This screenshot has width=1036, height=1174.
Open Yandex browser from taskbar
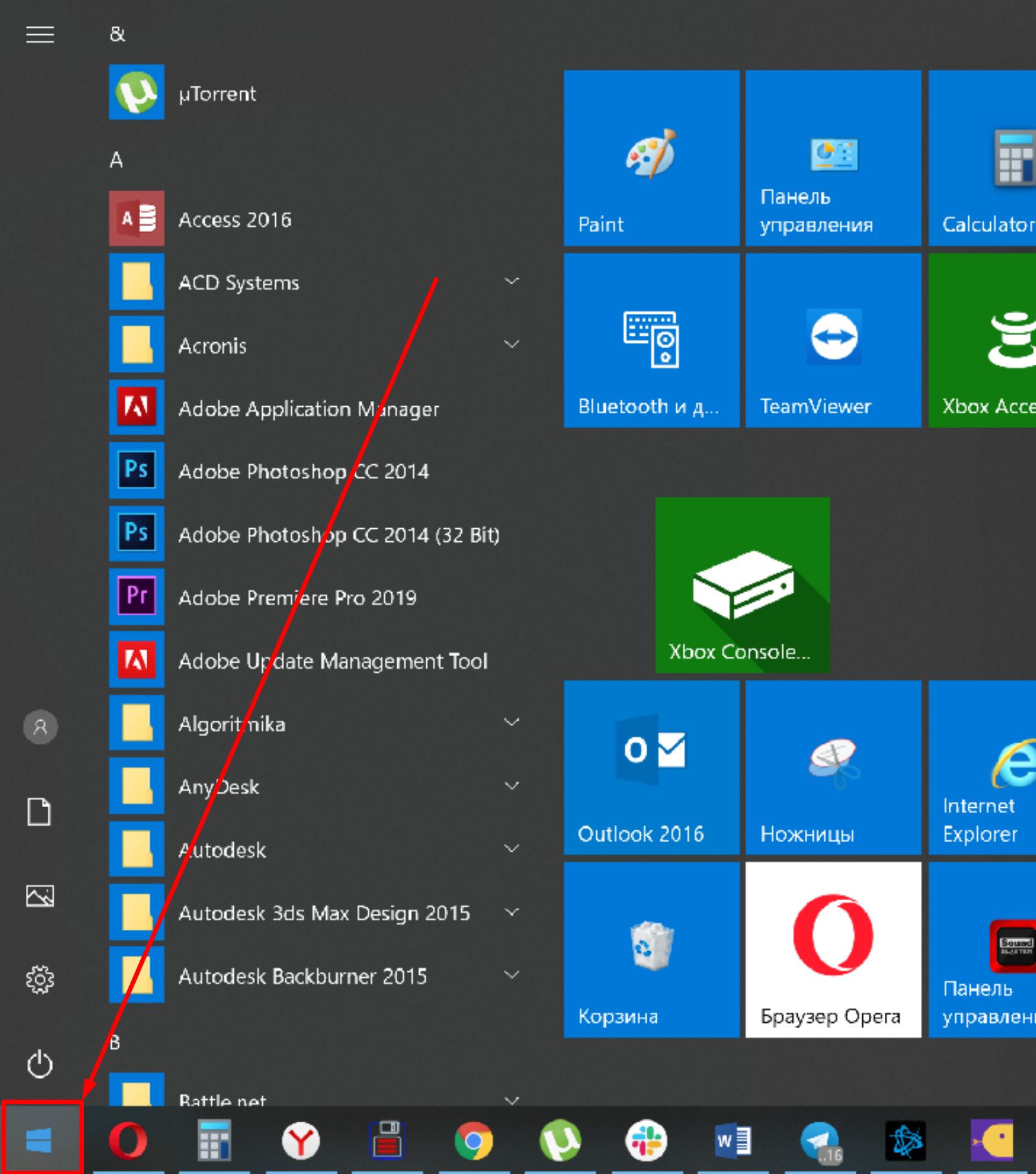pos(301,1140)
